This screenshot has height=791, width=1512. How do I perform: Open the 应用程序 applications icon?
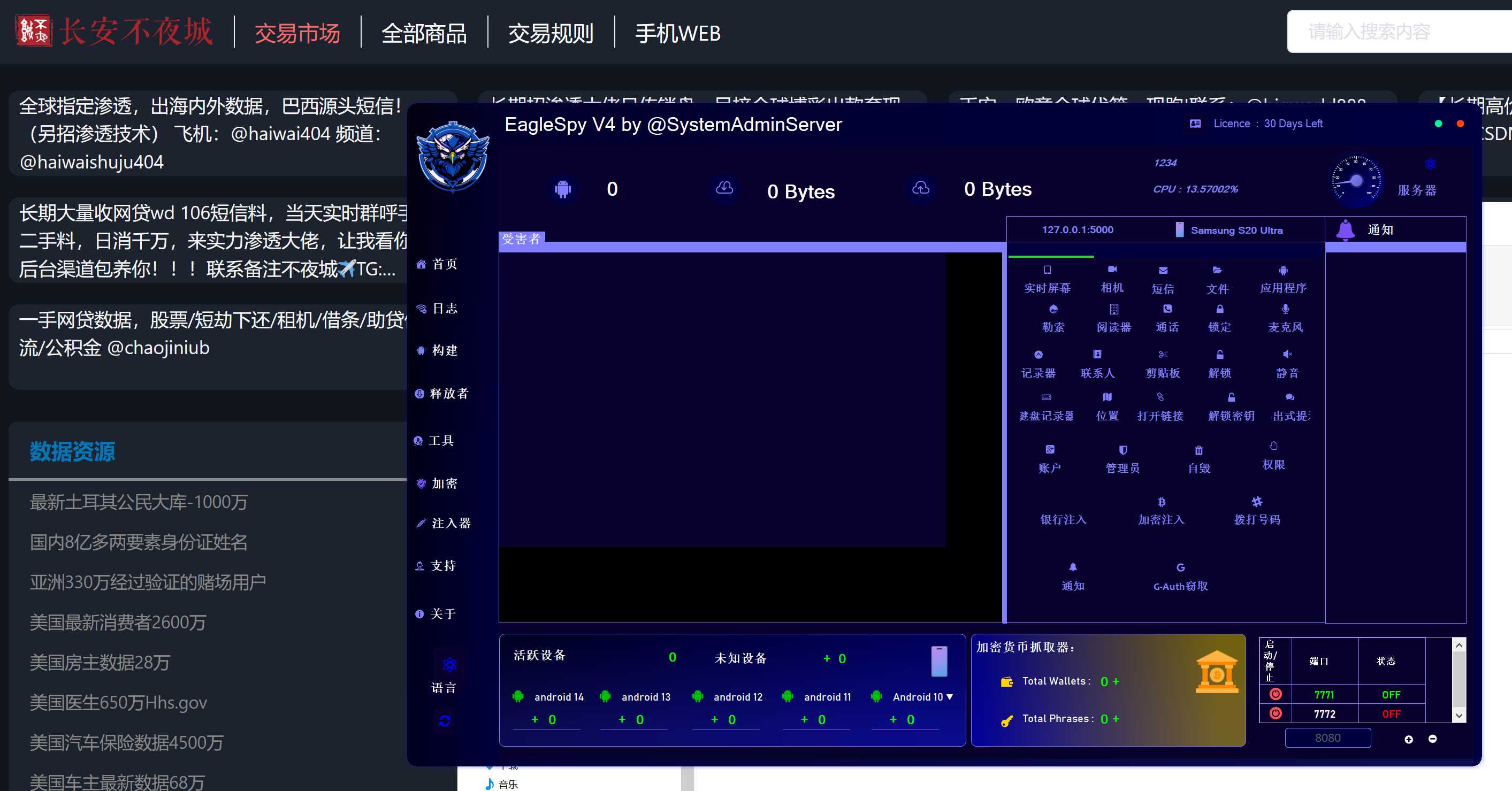click(1283, 271)
